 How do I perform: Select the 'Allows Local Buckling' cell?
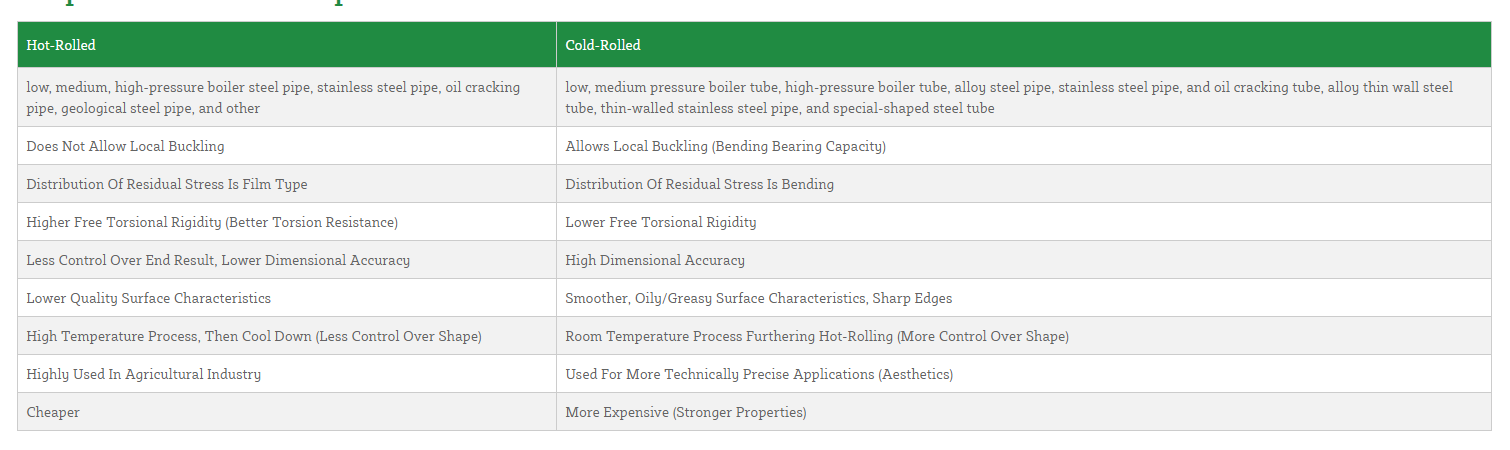pos(725,146)
